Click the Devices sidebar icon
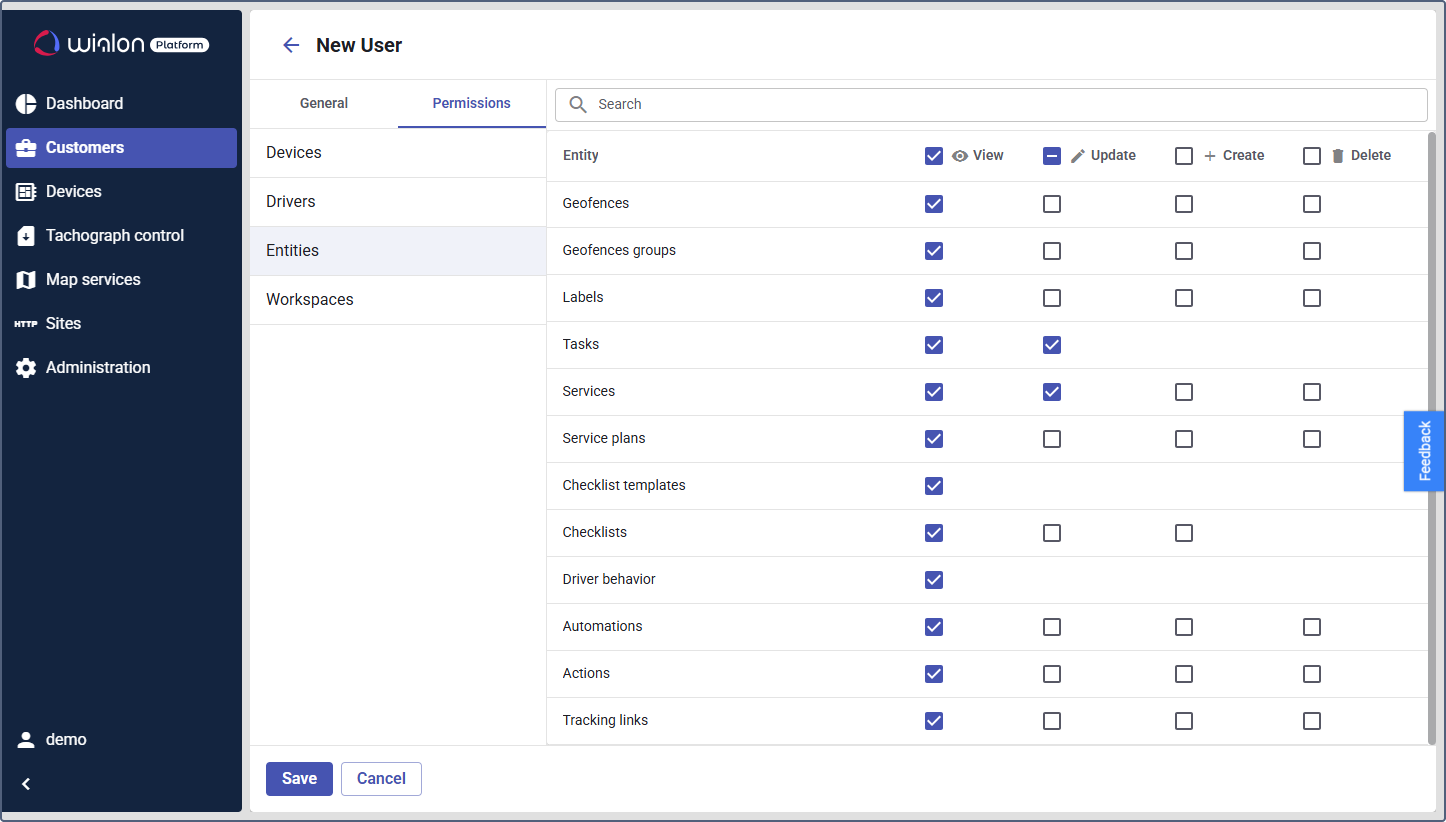The height and width of the screenshot is (822, 1446). (26, 192)
